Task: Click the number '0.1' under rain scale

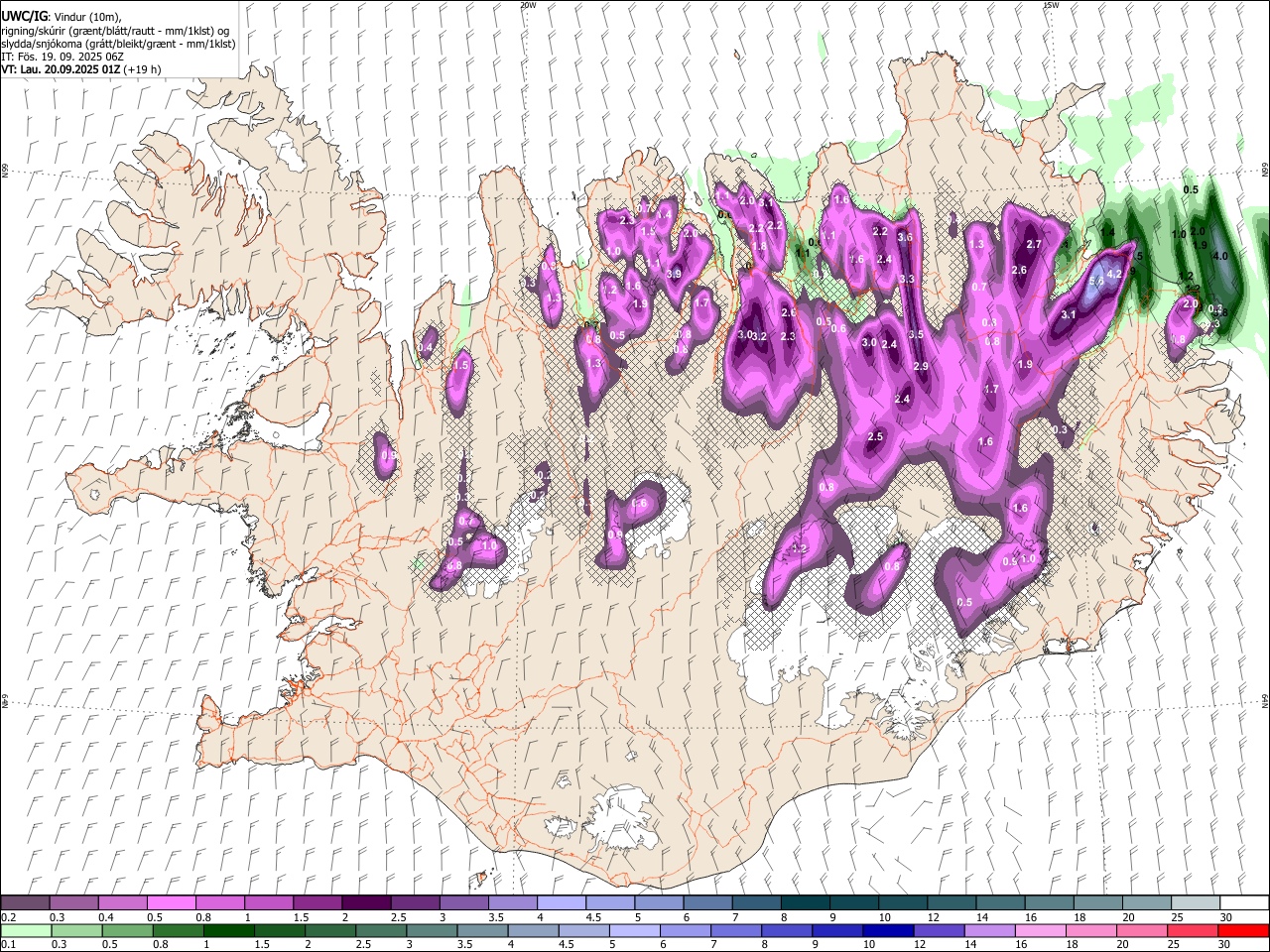Action: [x=8, y=944]
